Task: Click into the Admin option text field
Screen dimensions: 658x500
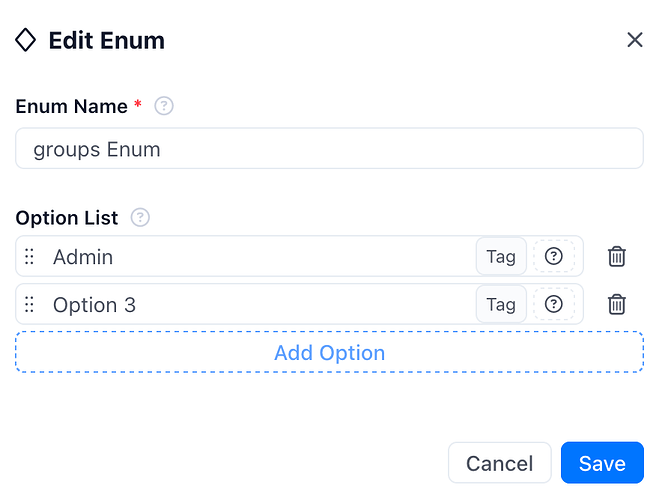Action: (262, 257)
